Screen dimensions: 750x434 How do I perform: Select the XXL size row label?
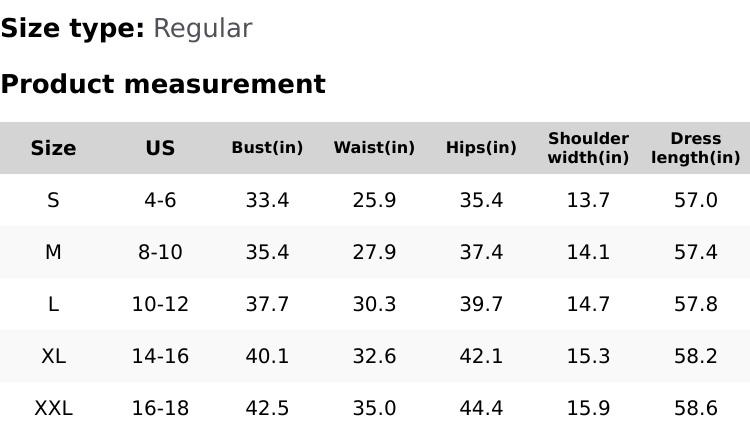[x=53, y=408]
